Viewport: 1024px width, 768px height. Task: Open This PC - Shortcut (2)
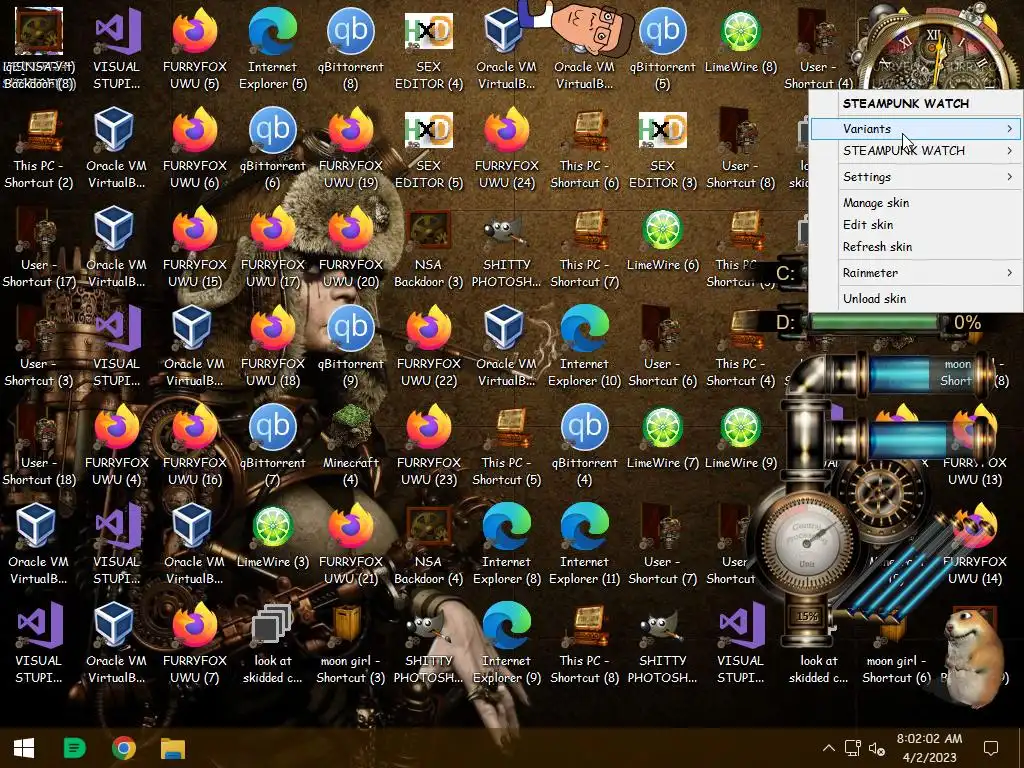tap(39, 149)
